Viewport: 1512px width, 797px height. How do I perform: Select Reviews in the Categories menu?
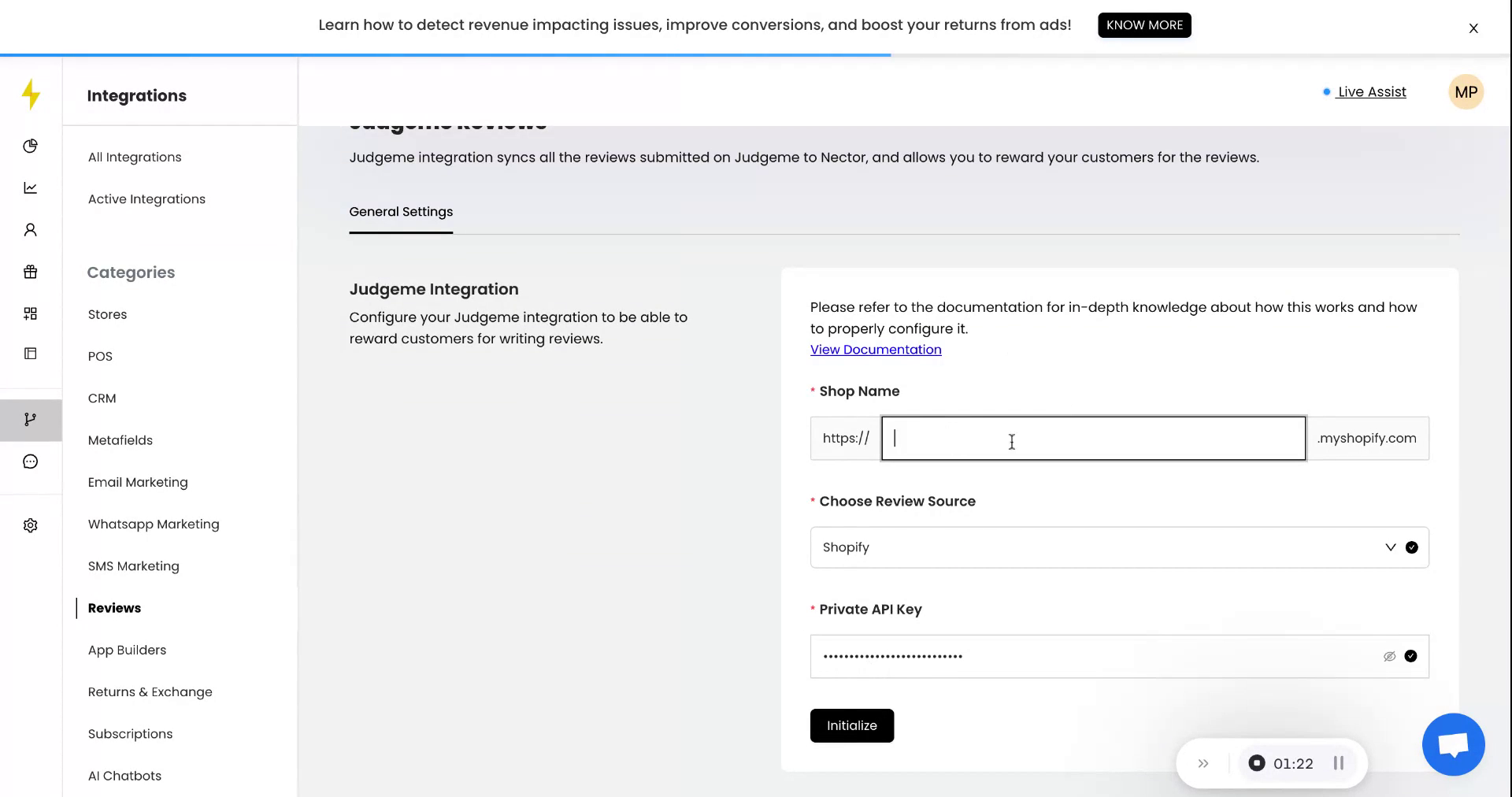pos(113,607)
